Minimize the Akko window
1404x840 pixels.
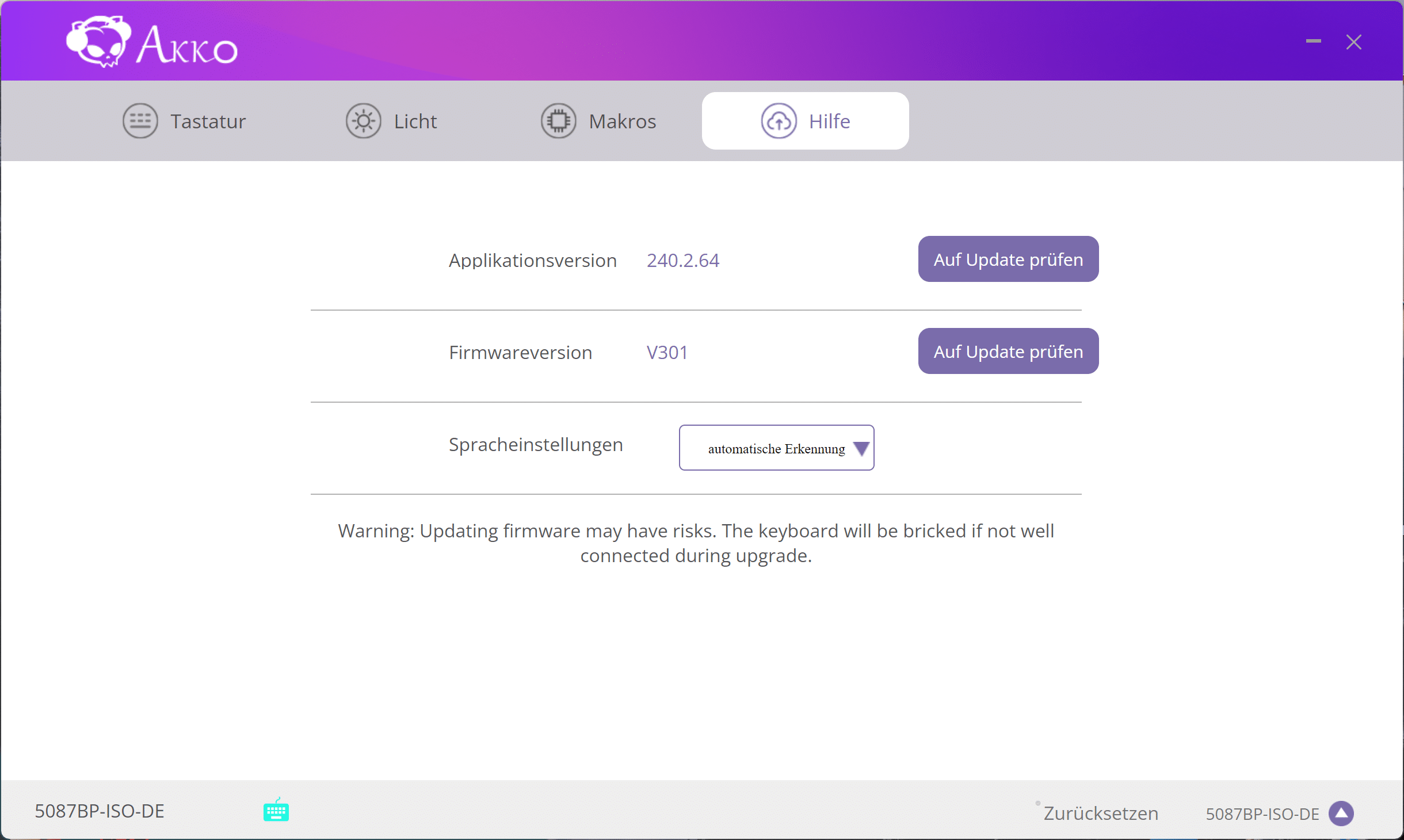tap(1313, 41)
